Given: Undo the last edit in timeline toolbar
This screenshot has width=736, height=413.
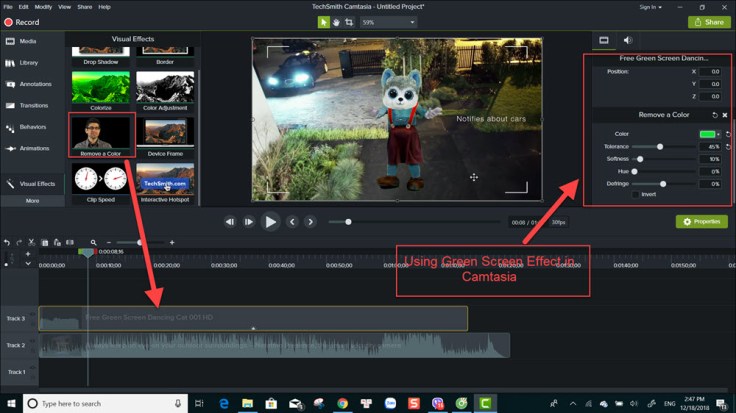Looking at the screenshot, I should [7, 243].
